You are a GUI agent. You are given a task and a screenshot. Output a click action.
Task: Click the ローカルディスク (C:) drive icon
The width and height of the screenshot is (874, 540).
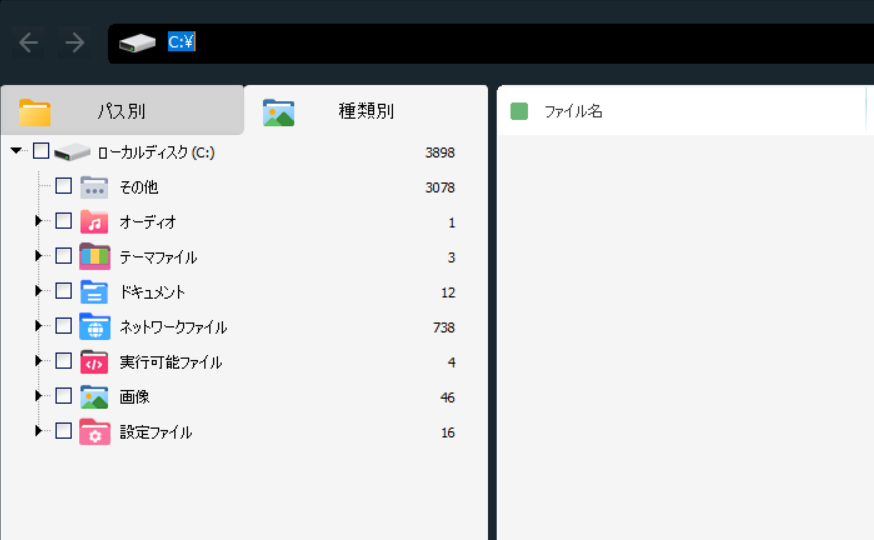[72, 152]
